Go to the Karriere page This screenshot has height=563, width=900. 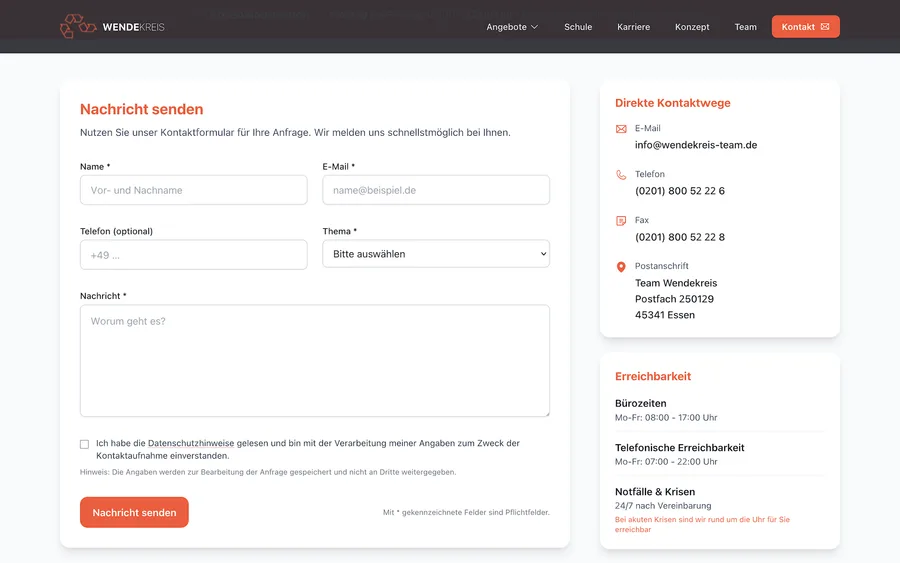(633, 27)
